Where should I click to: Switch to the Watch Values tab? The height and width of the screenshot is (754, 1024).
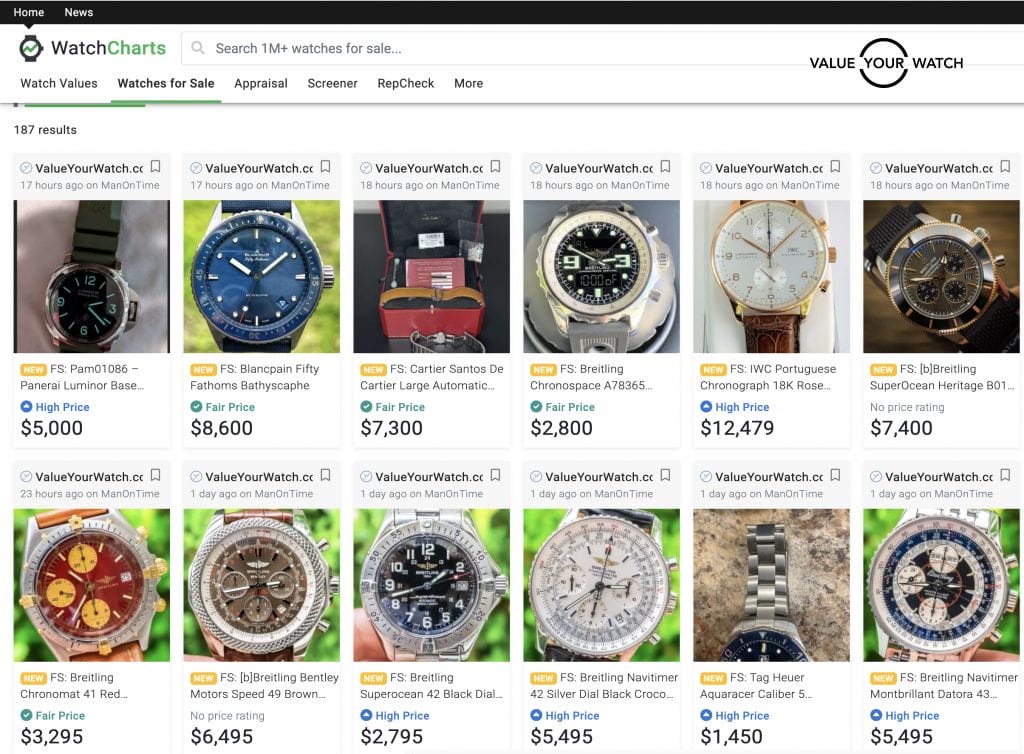pyautogui.click(x=59, y=83)
